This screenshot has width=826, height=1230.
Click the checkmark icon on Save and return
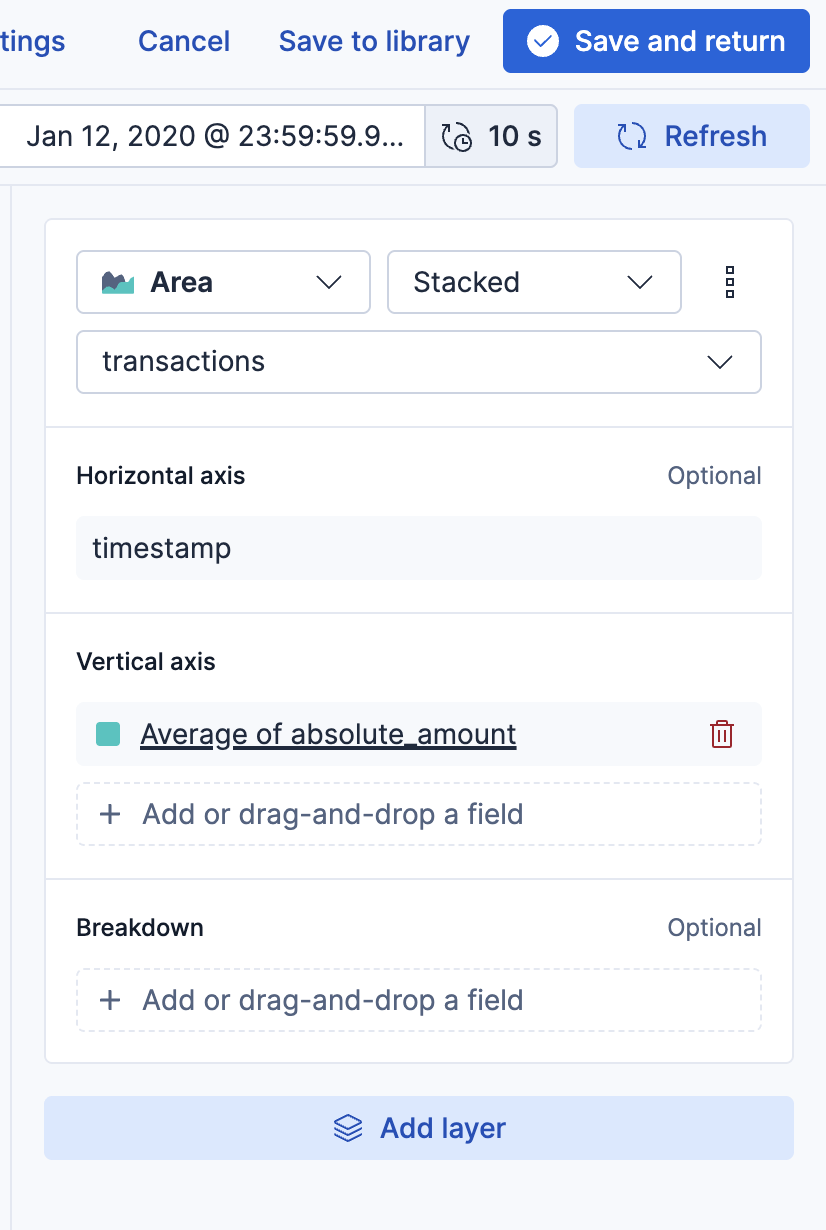tap(543, 41)
